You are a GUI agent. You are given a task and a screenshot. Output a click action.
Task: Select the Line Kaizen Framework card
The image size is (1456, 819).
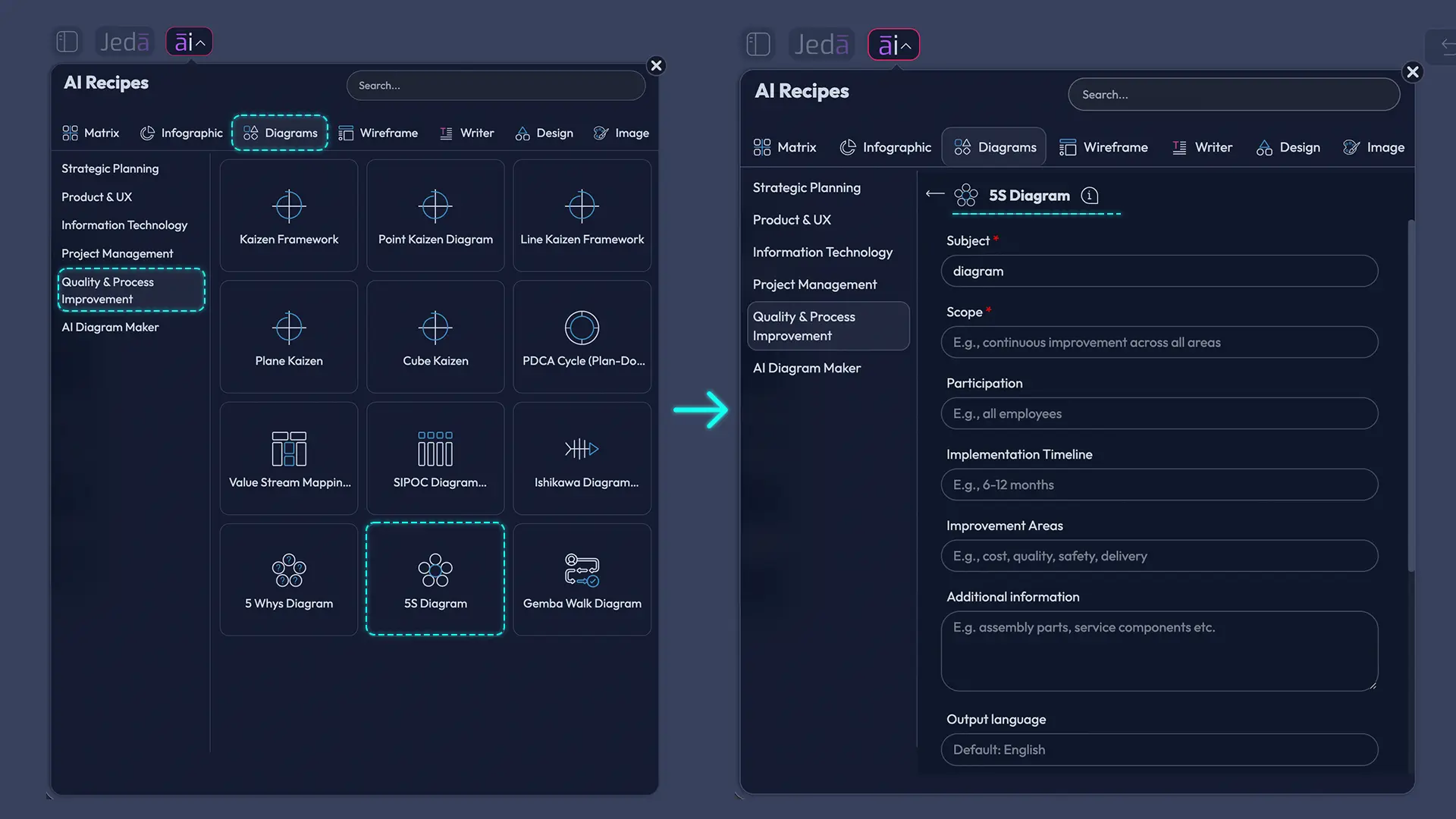point(582,215)
